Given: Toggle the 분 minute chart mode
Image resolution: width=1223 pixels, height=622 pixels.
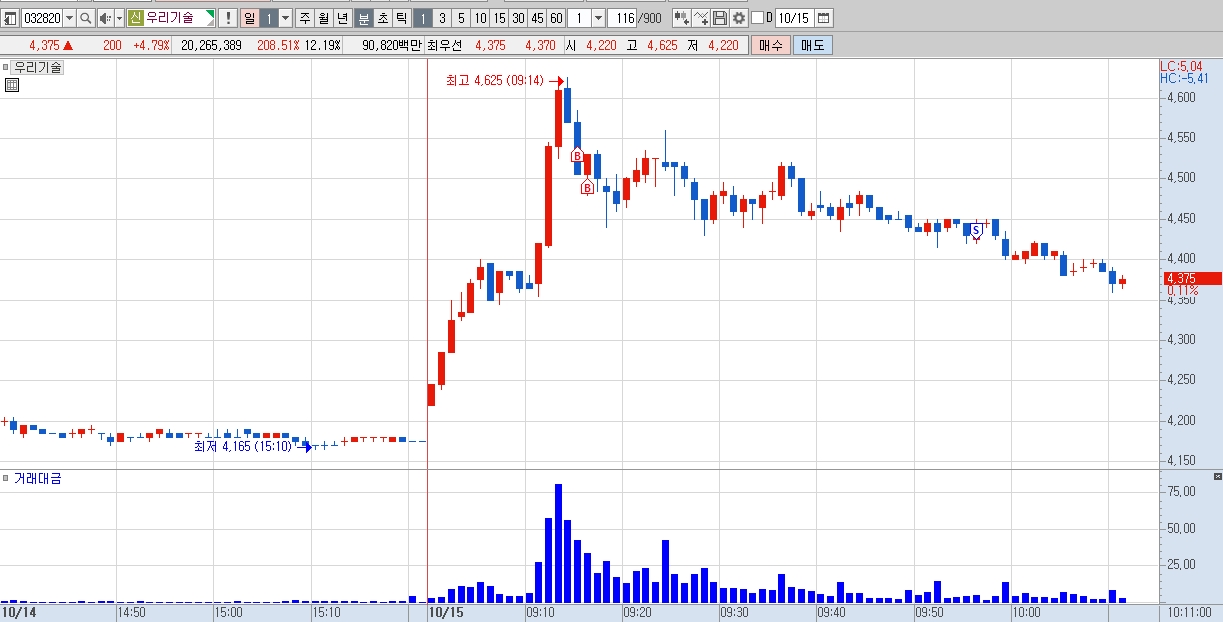Looking at the screenshot, I should (x=364, y=18).
